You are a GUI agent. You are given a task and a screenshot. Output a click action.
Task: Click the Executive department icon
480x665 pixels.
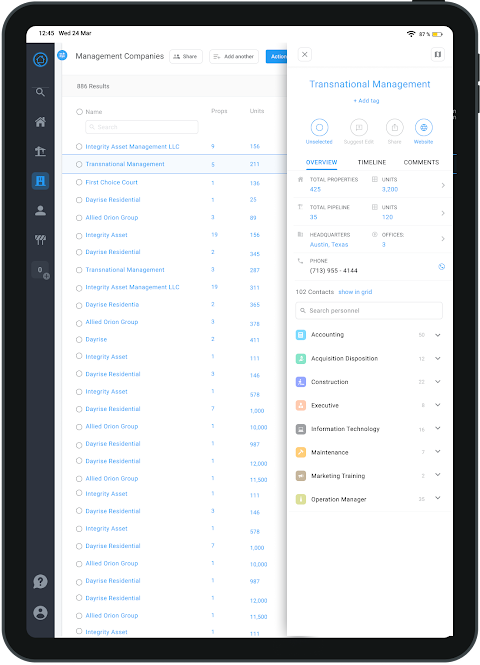tap(301, 405)
